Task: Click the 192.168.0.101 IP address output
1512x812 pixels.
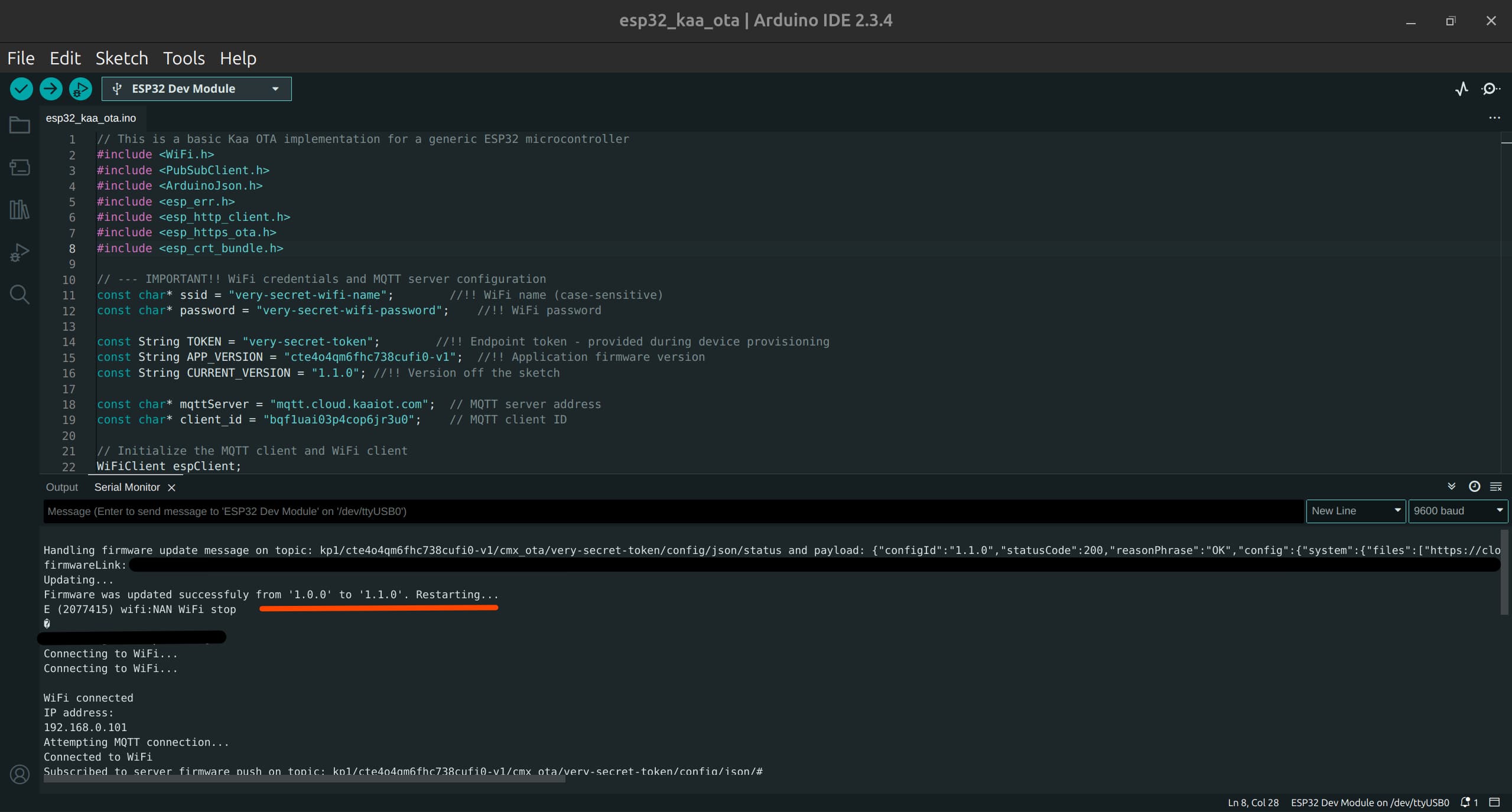Action: tap(85, 728)
